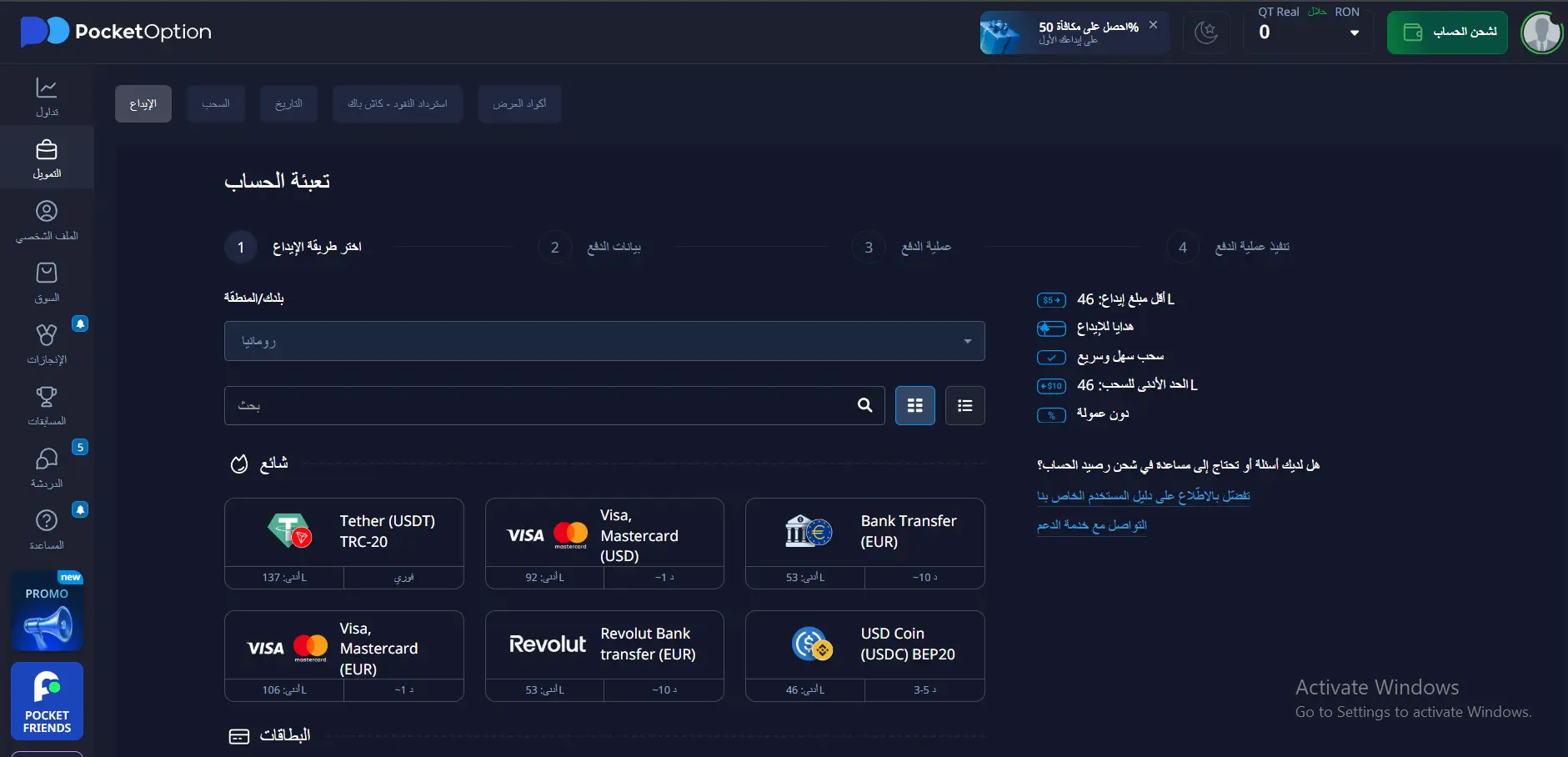The width and height of the screenshot is (1568, 757).
Task: Switch to the History tab
Action: (x=288, y=104)
